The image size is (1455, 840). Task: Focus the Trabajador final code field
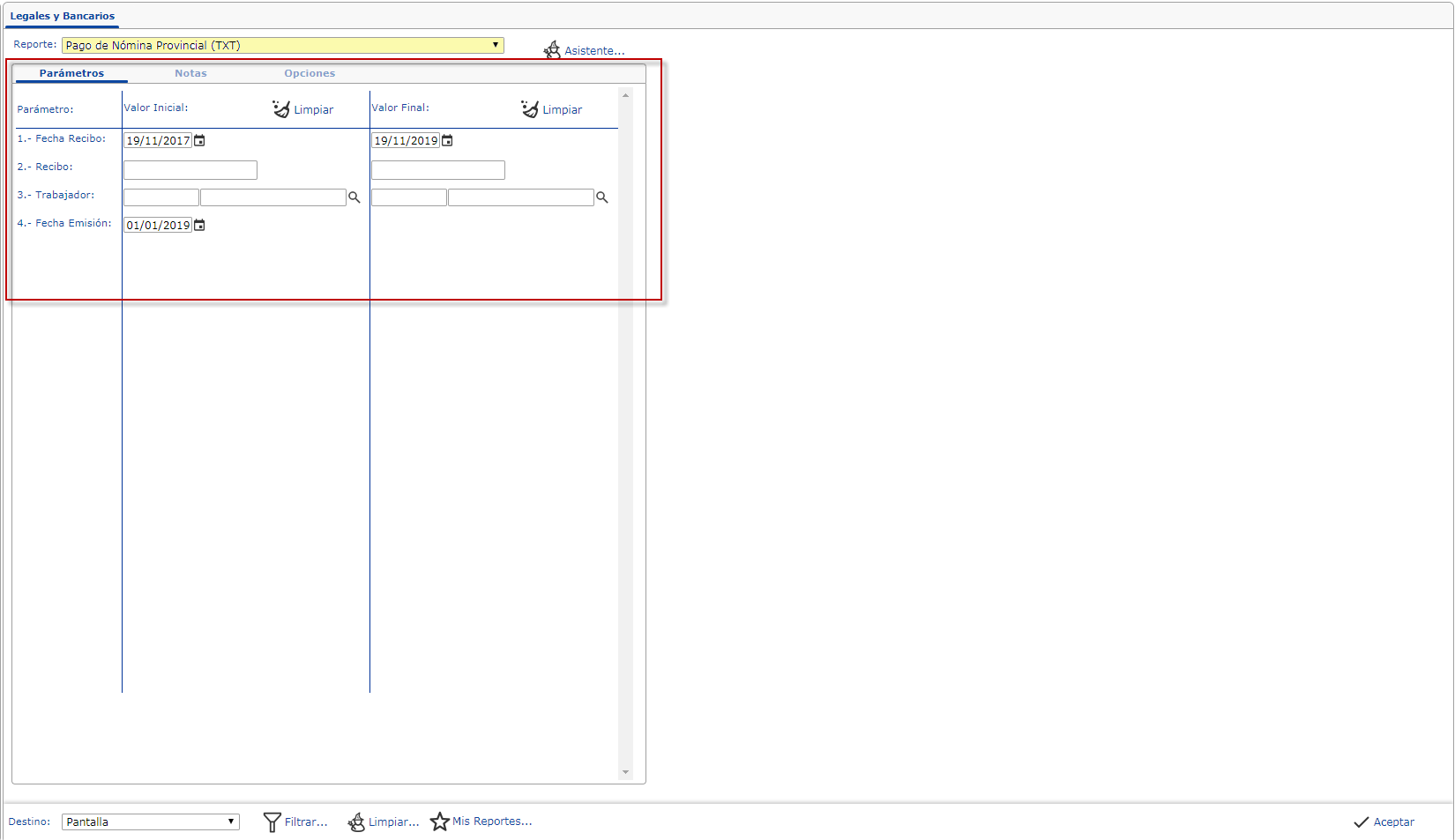(409, 197)
